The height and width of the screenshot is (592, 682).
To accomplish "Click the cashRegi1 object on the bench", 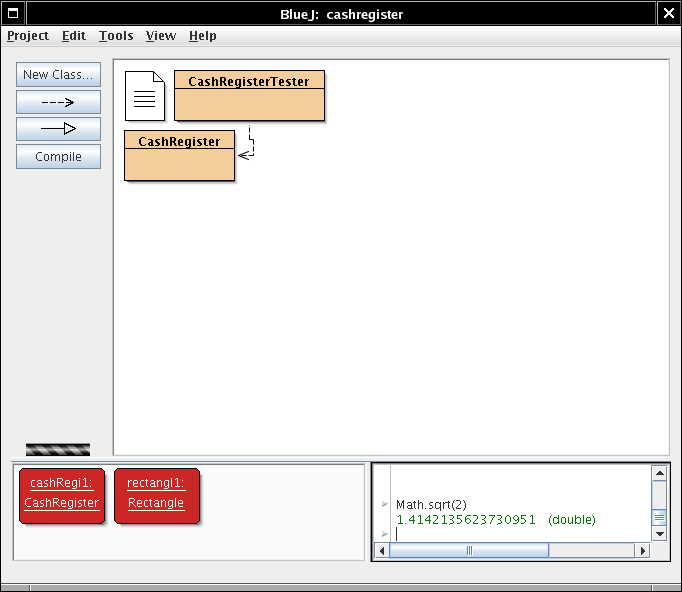I will click(62, 494).
